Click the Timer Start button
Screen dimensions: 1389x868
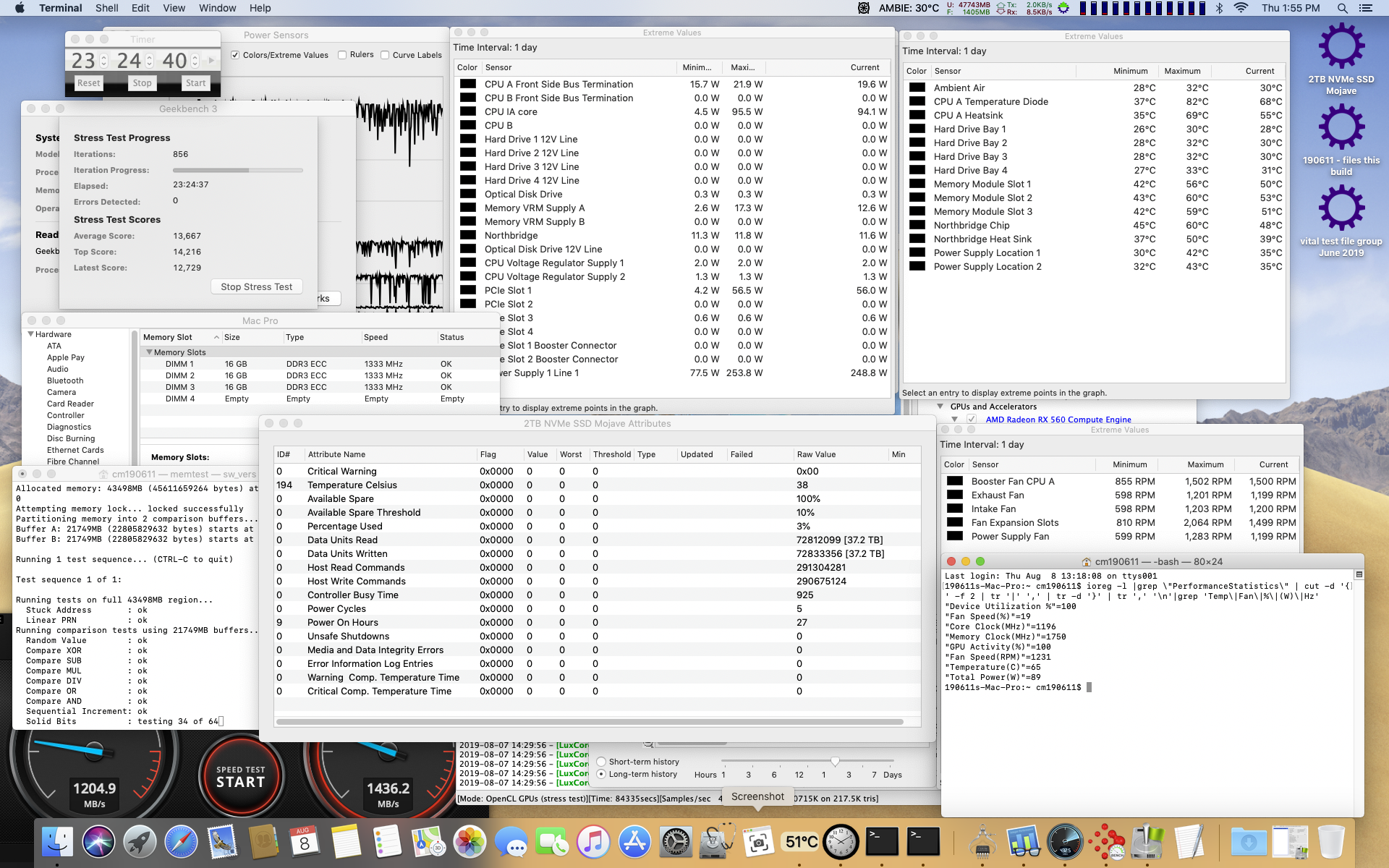tap(196, 83)
